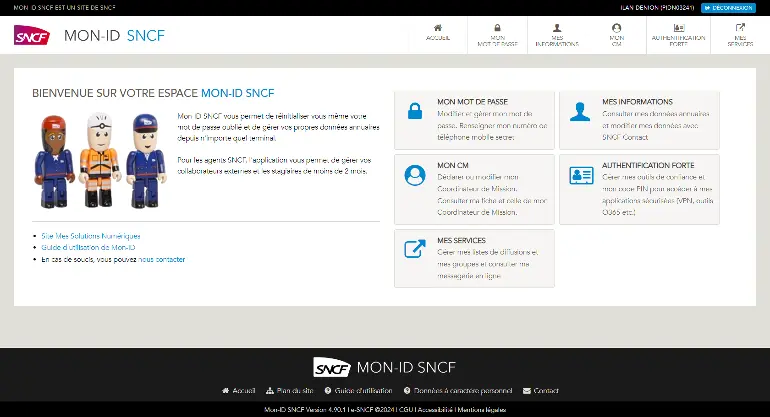The image size is (770, 417).
Task: Open the Authentification forte ID-card nav icon
Action: (679, 28)
